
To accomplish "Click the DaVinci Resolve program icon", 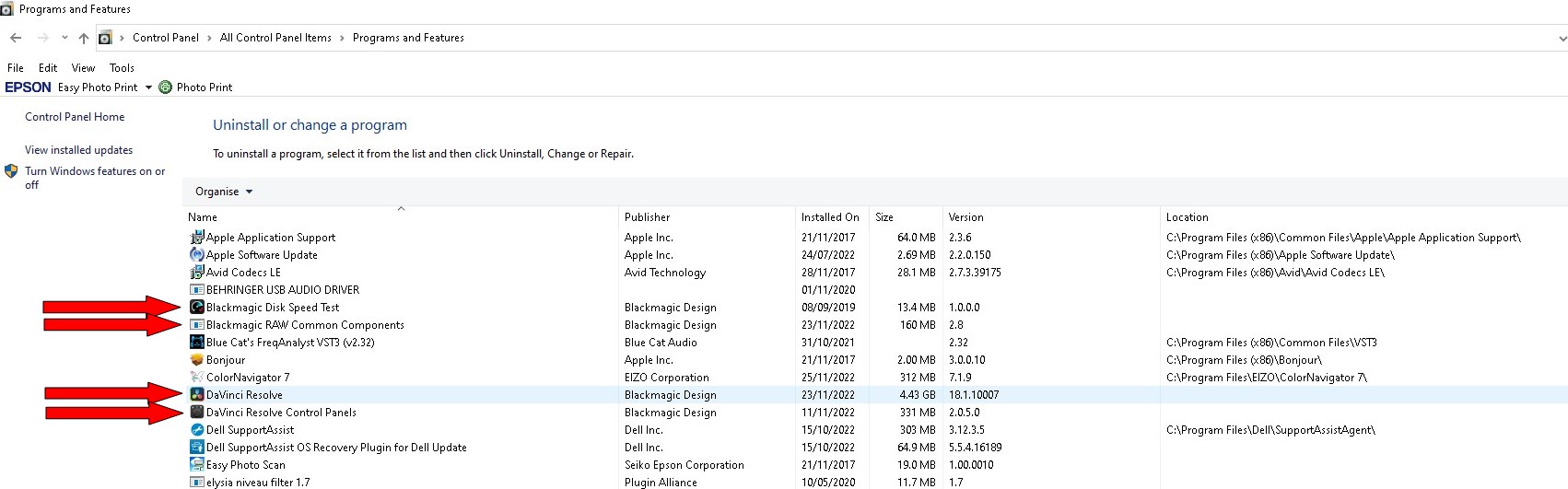I will click(196, 395).
